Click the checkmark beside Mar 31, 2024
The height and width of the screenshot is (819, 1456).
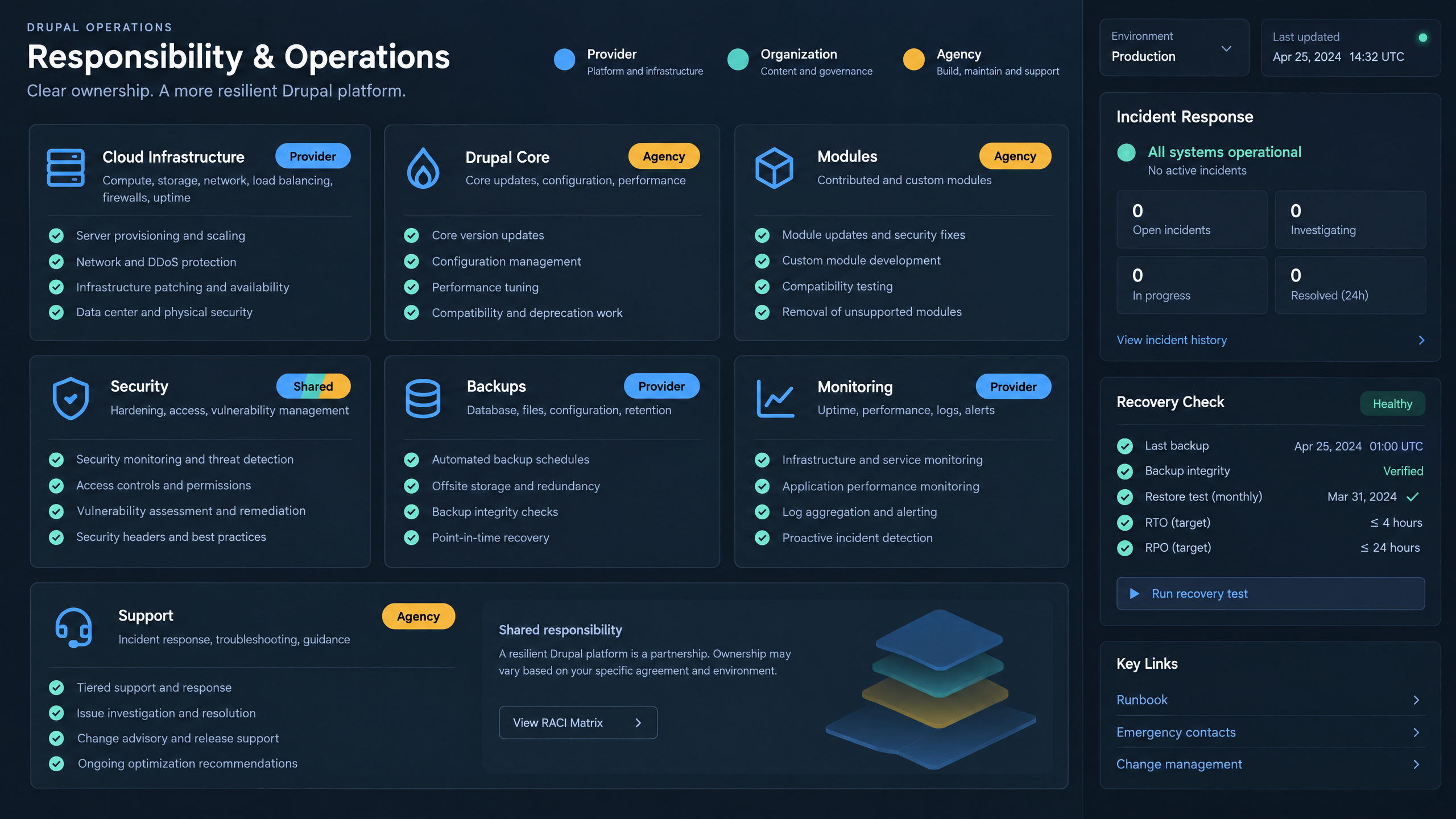(x=1413, y=497)
